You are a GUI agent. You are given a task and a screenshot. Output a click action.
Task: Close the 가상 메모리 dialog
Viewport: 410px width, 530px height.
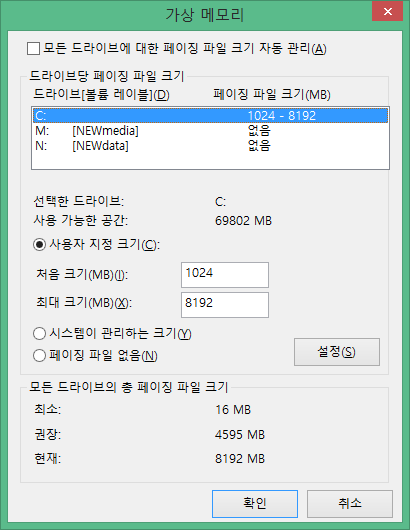tap(387, 12)
